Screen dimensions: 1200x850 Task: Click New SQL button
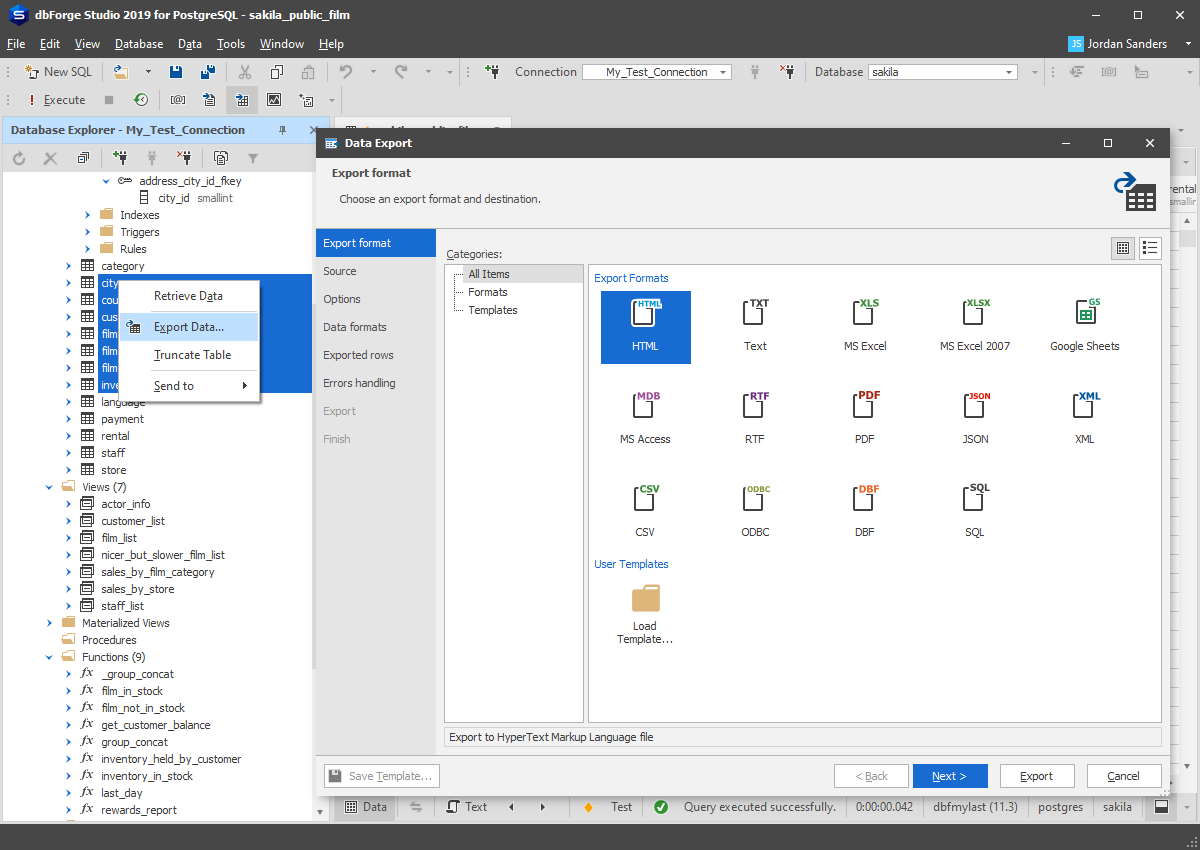pos(58,72)
